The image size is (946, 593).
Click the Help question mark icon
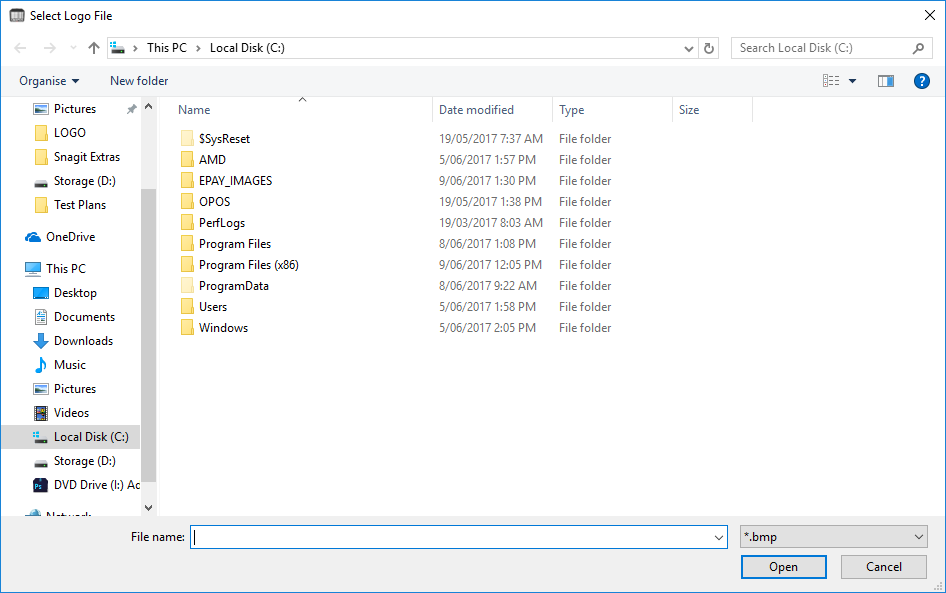point(922,81)
